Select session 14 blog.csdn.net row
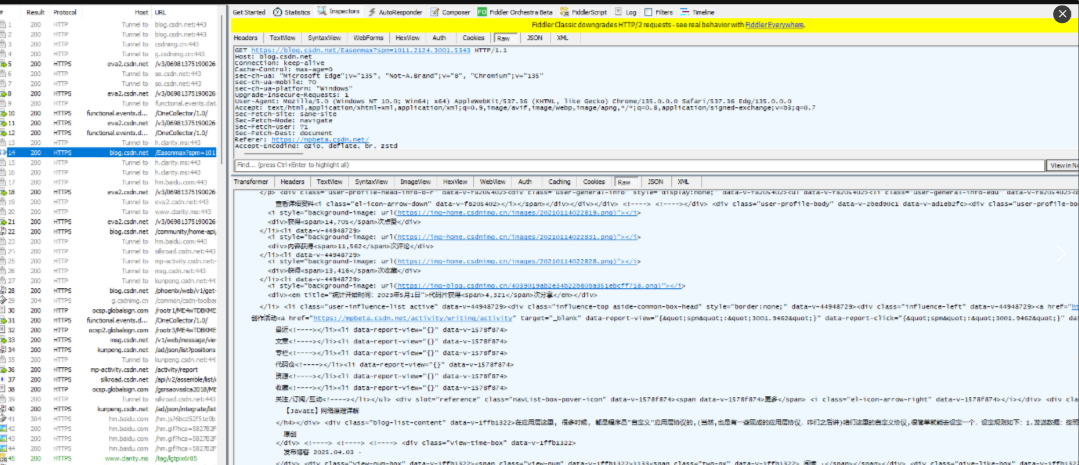Viewport: 1079px width, 465px height. 109,152
